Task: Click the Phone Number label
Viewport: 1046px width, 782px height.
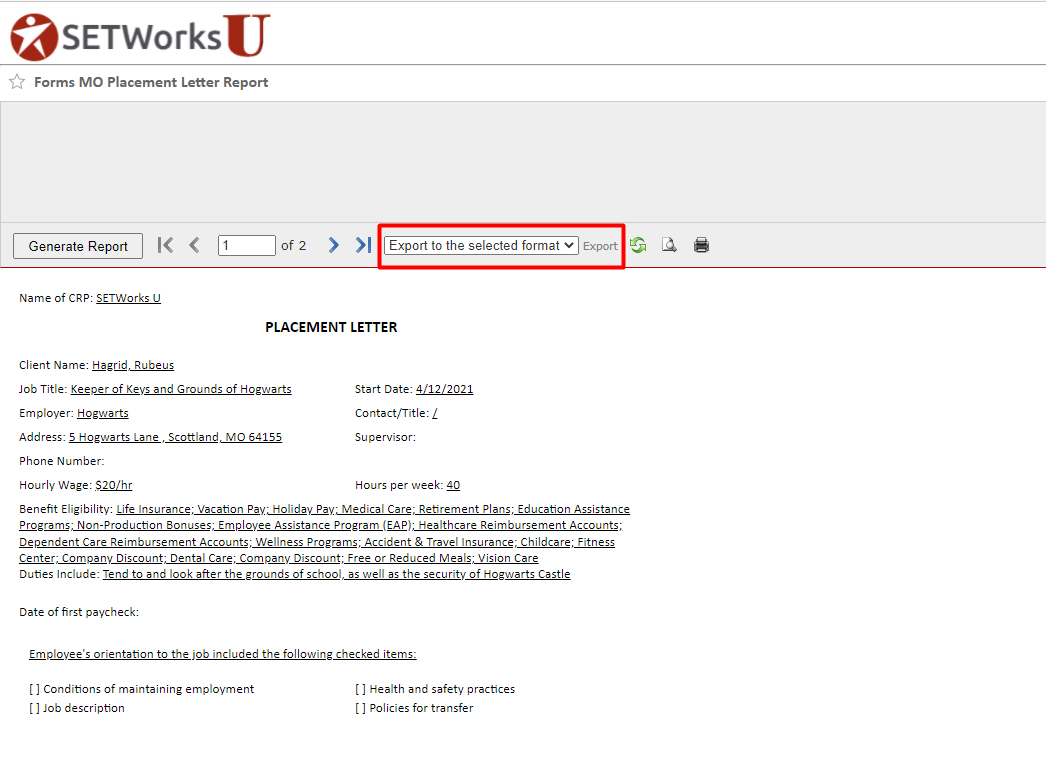Action: (61, 461)
